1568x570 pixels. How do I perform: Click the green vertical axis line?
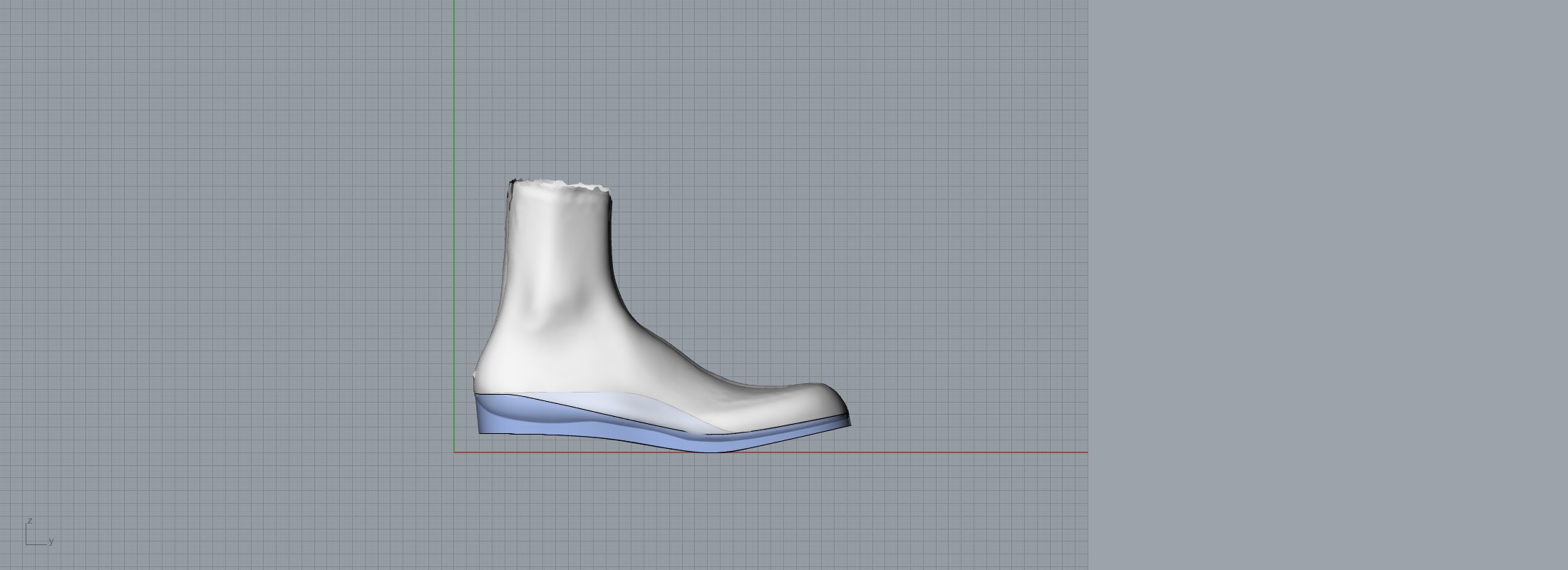pyautogui.click(x=454, y=142)
